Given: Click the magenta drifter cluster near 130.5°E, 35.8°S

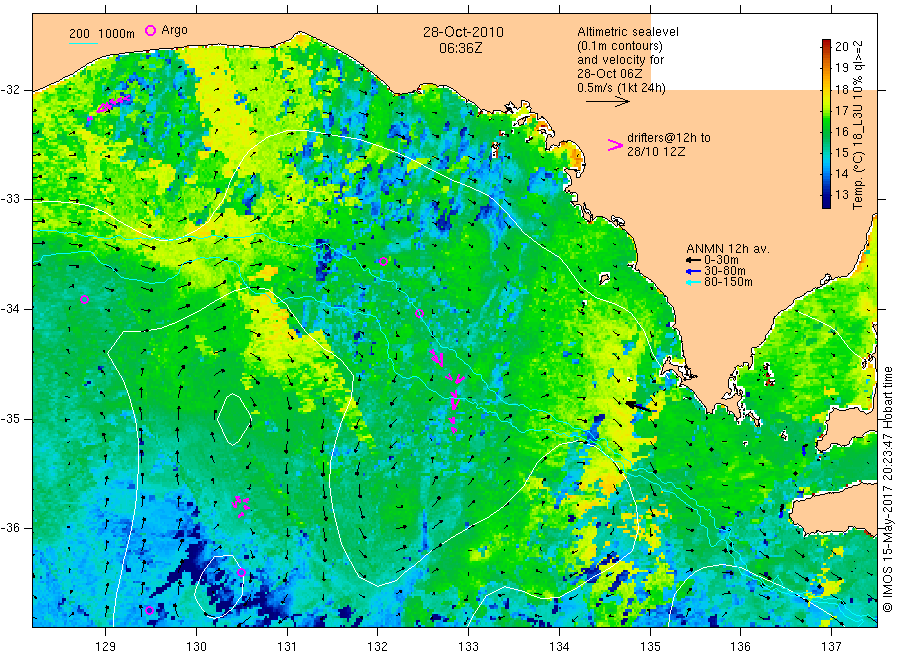Looking at the screenshot, I should pyautogui.click(x=240, y=506).
